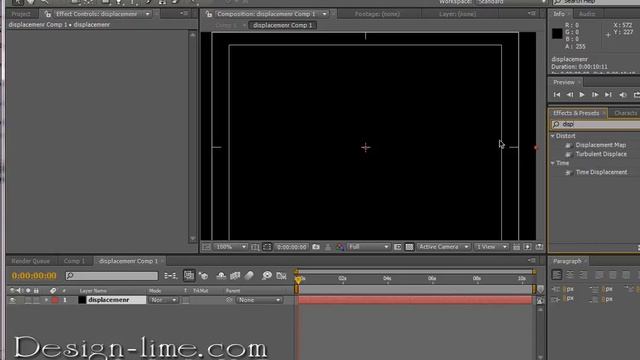The height and width of the screenshot is (360, 640).
Task: Select Effect Controls: displacemenr tab
Action: tap(96, 14)
